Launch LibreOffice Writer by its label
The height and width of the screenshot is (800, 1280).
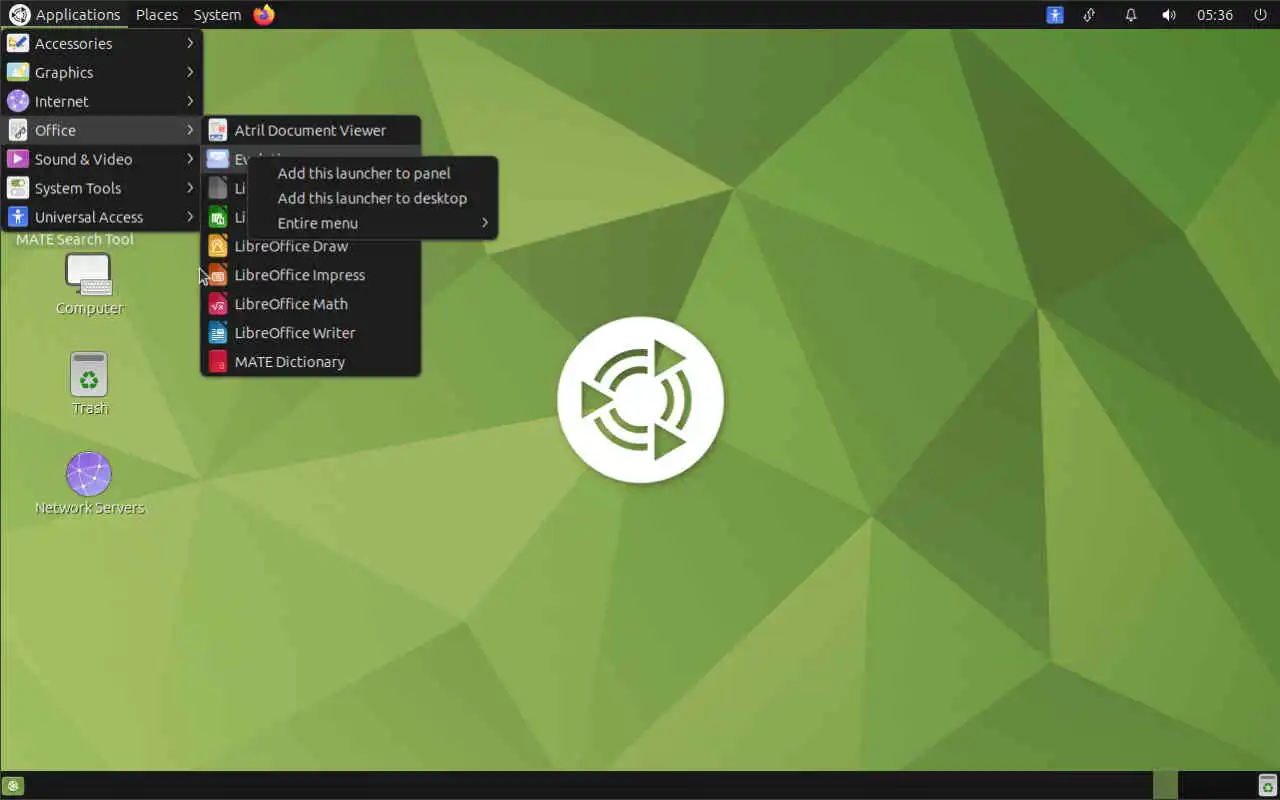click(x=295, y=333)
